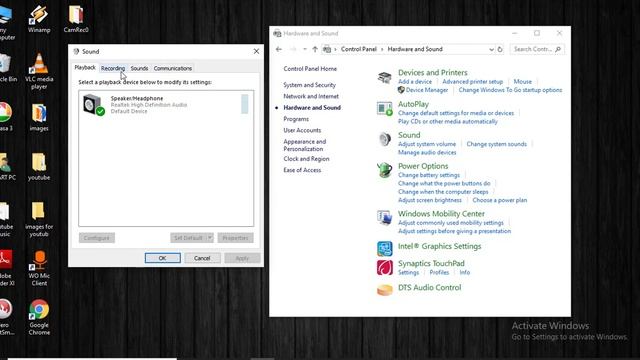Click the Synaptics TouchPad icon

tap(384, 267)
